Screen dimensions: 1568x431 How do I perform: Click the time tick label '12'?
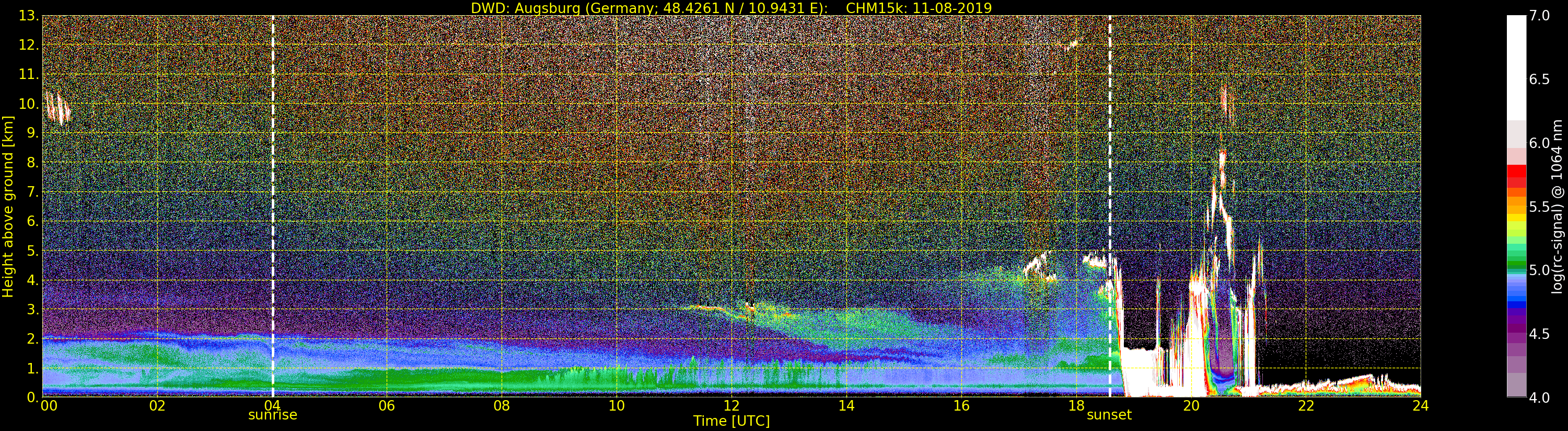731,405
